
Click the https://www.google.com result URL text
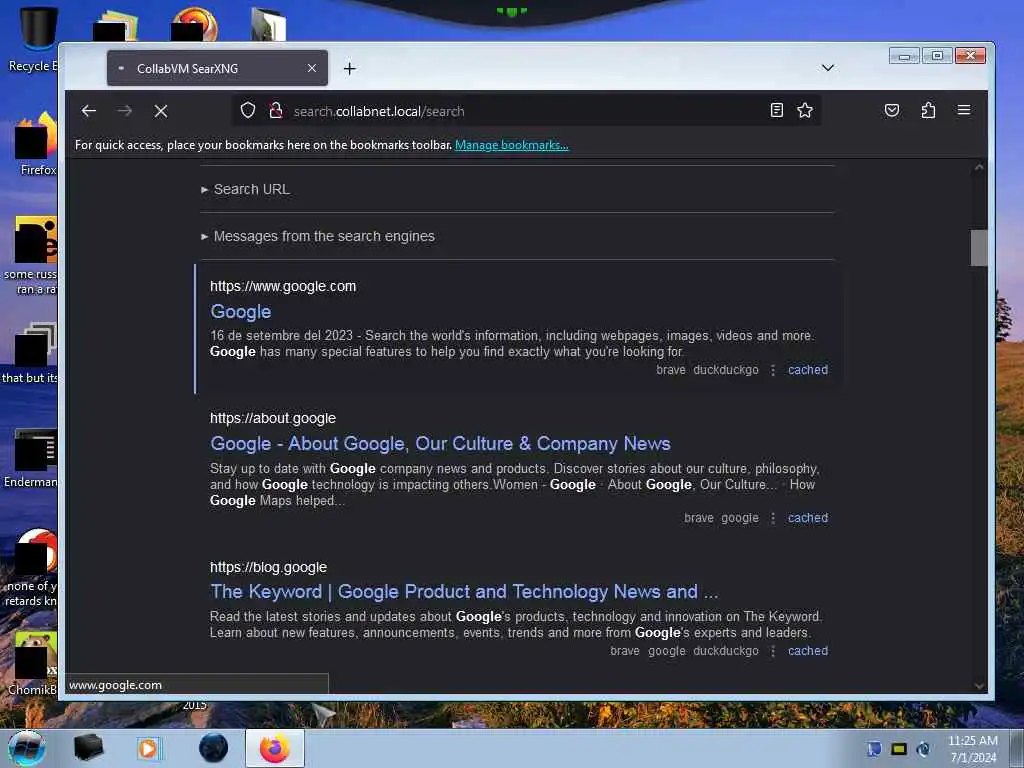pos(283,286)
